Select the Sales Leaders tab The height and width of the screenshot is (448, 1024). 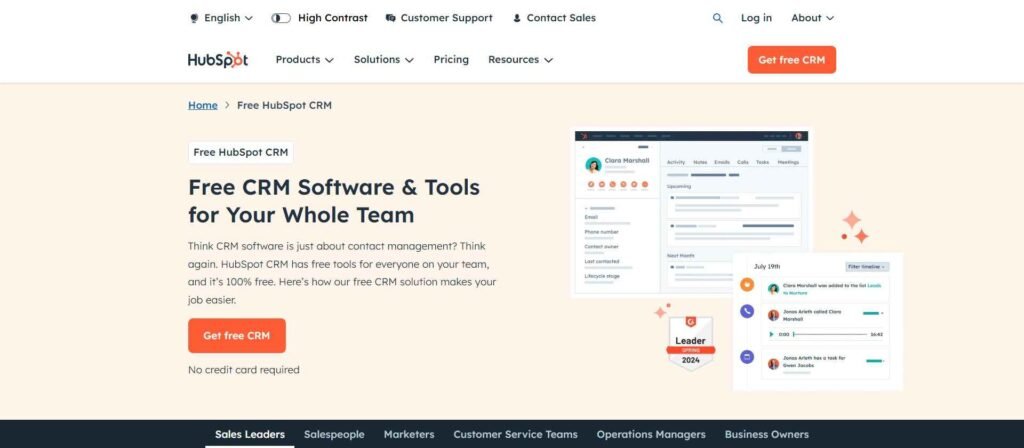tap(250, 434)
